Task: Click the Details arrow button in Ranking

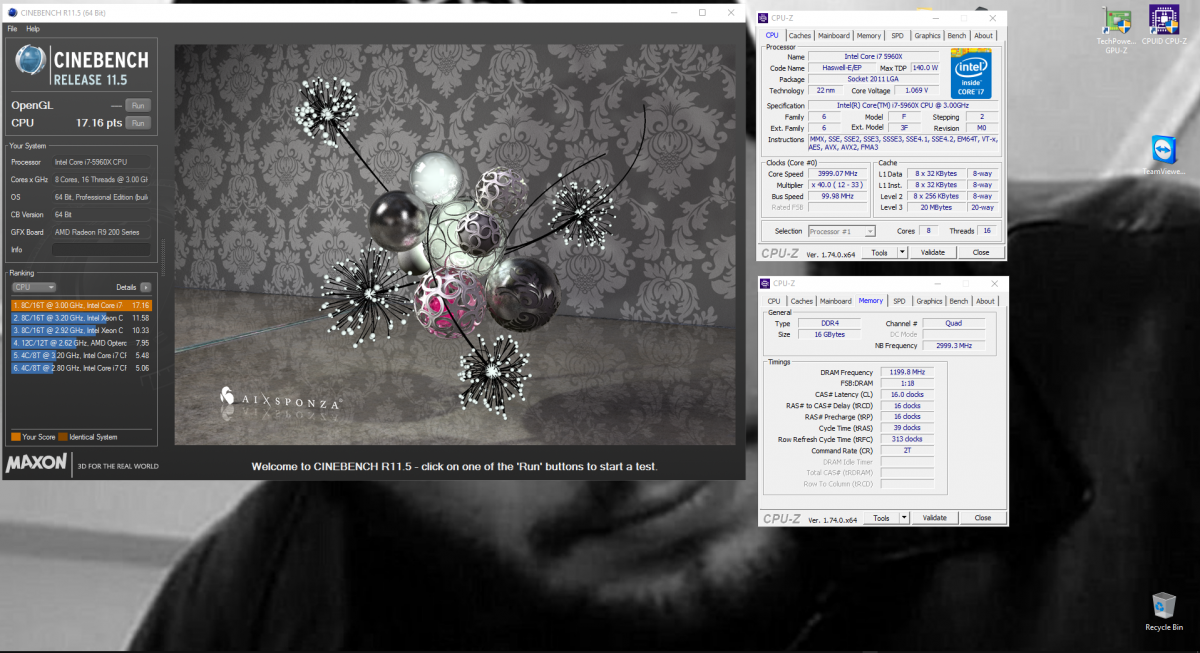Action: [146, 287]
